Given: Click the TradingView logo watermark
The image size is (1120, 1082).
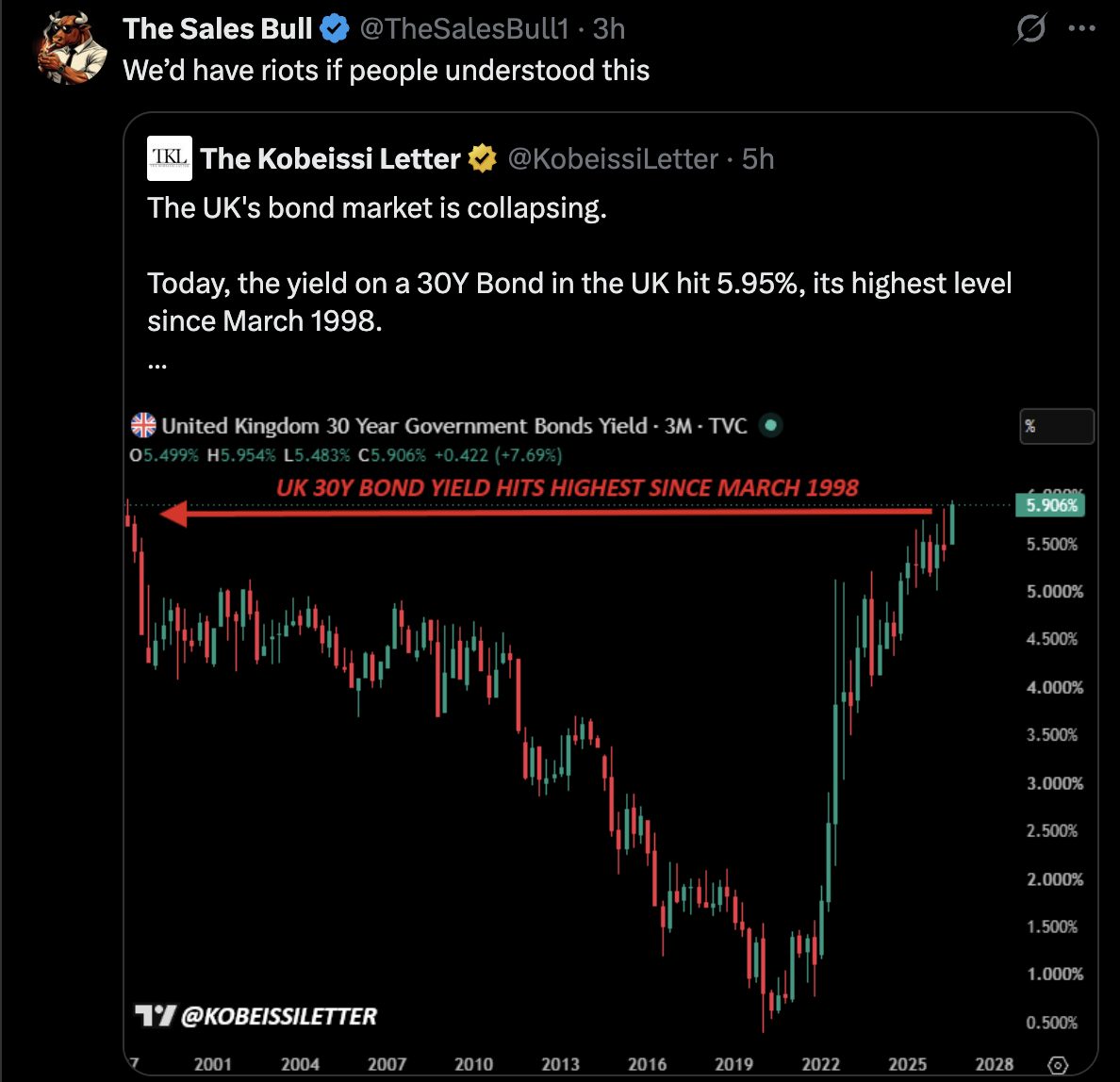Looking at the screenshot, I should (155, 1016).
